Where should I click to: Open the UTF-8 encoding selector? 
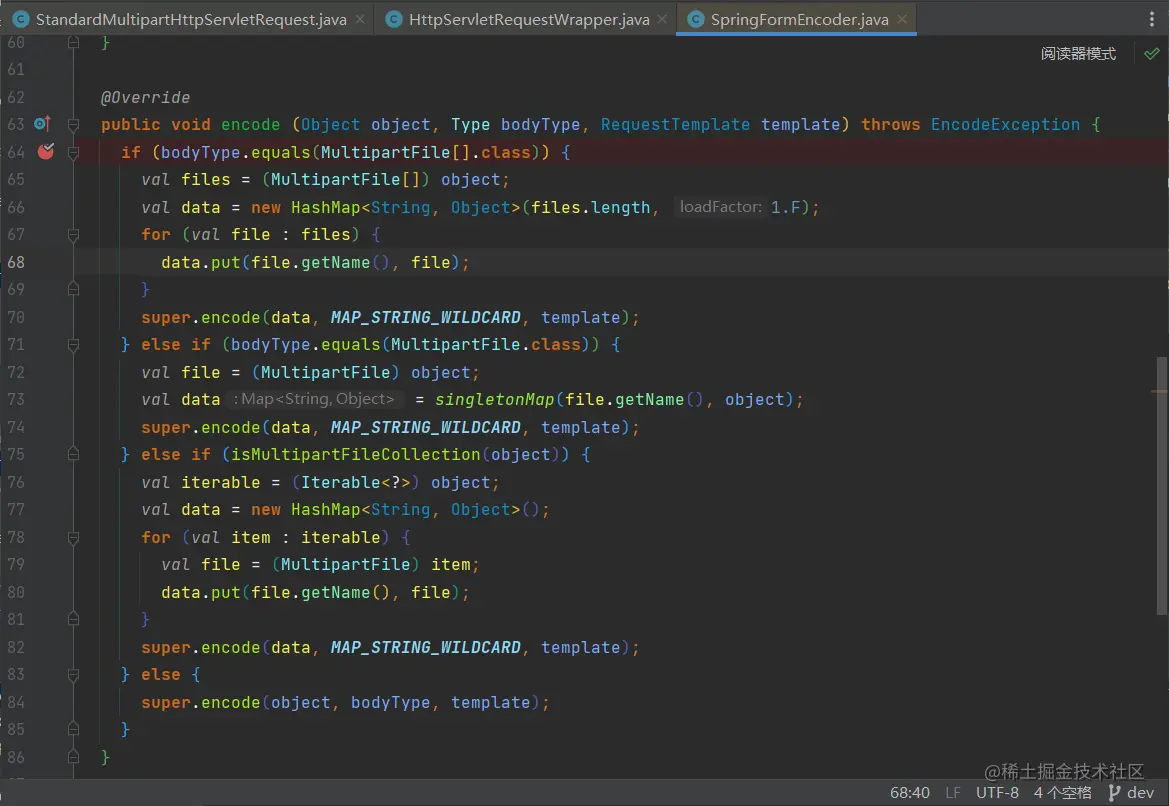[997, 793]
